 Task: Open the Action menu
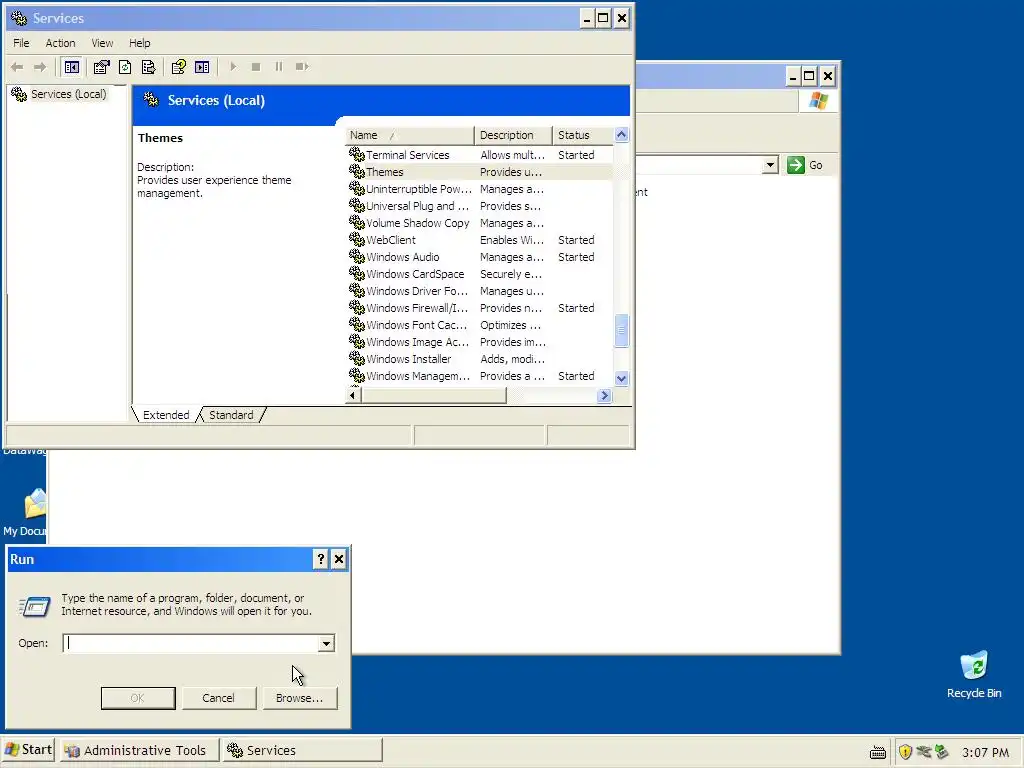click(60, 43)
